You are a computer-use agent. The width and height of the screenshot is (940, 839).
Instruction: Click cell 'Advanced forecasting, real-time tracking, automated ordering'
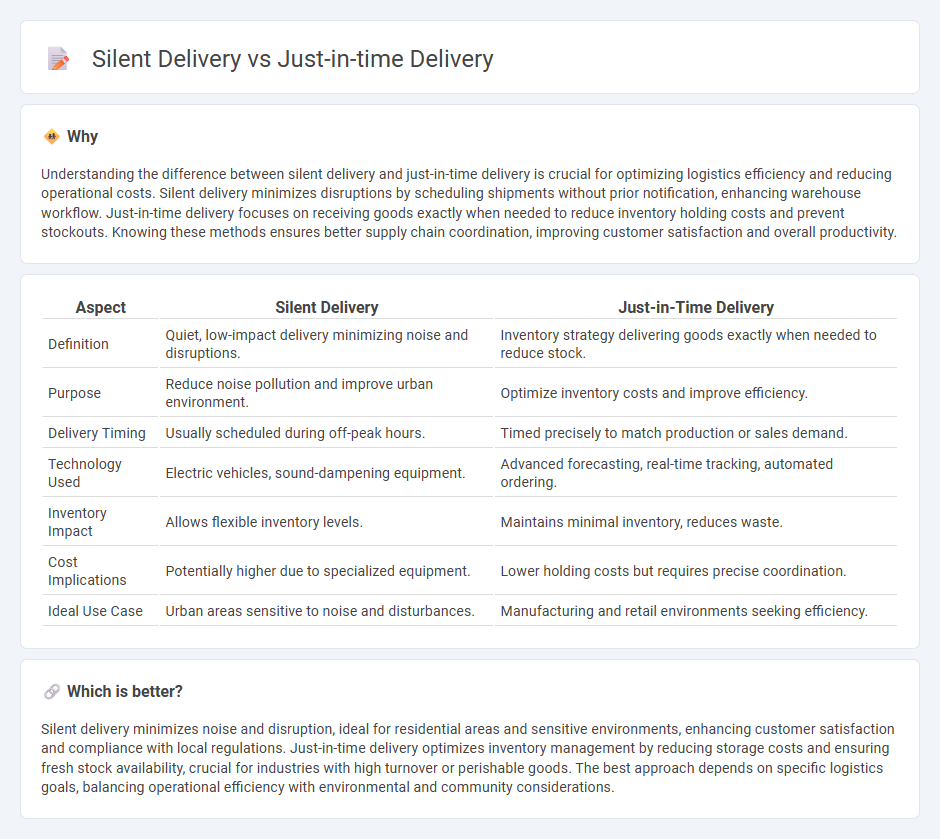[x=696, y=473]
